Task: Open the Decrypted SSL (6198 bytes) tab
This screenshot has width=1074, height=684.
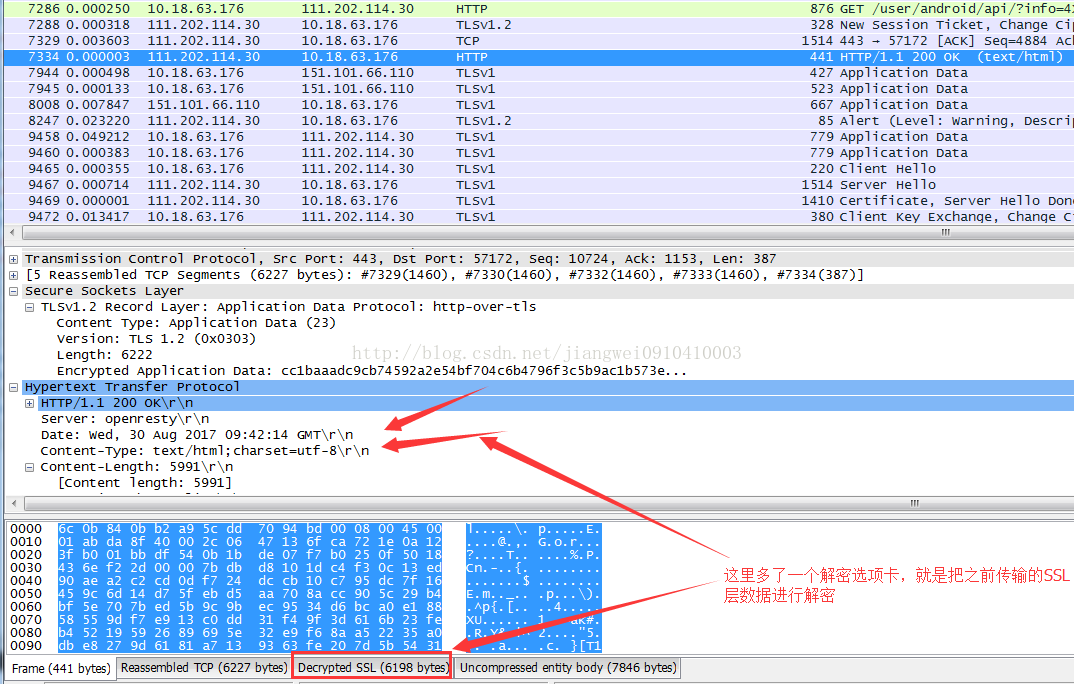Action: [x=373, y=668]
